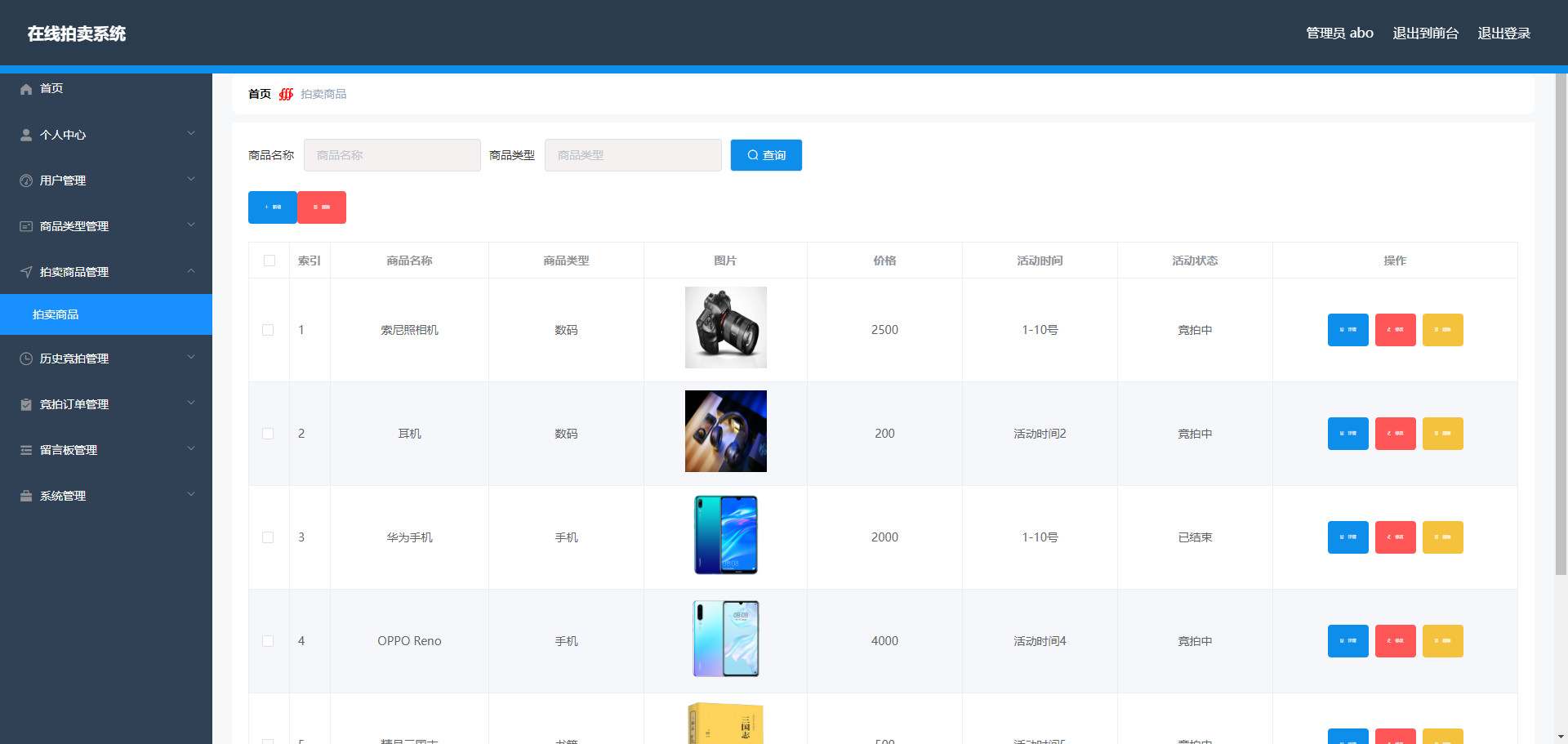Check the checkbox for 耳机 row

pos(268,434)
